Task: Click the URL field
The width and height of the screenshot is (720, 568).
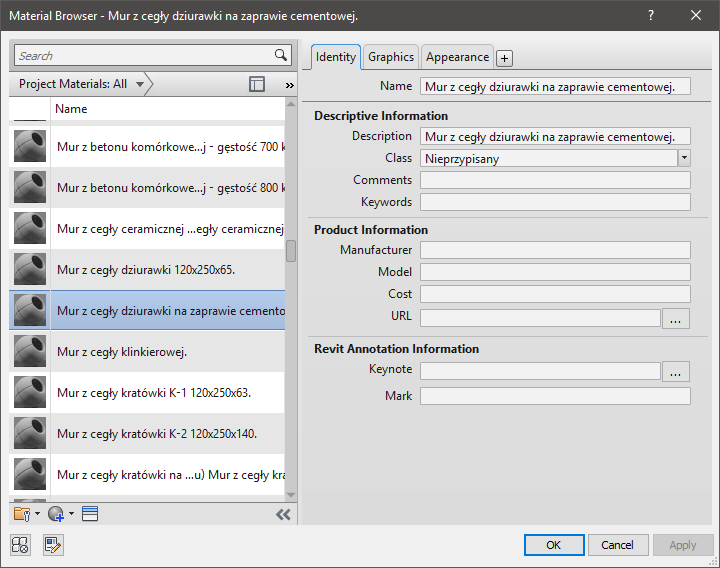Action: (x=540, y=318)
